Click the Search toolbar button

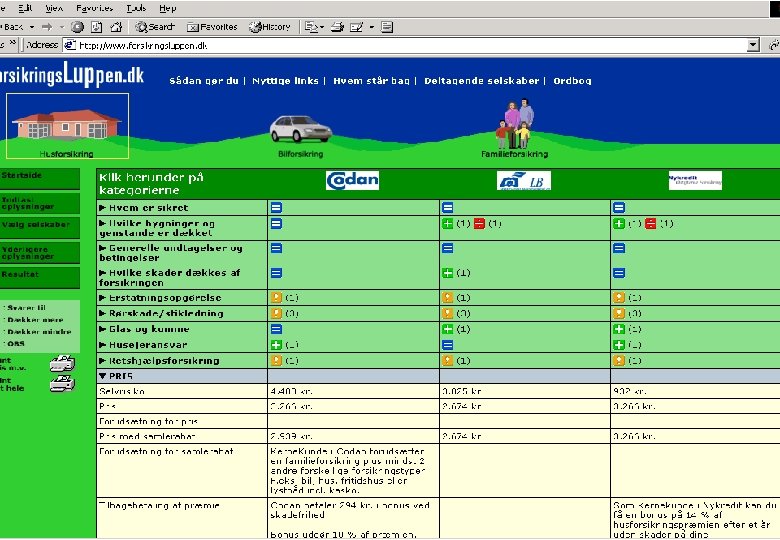pos(155,27)
